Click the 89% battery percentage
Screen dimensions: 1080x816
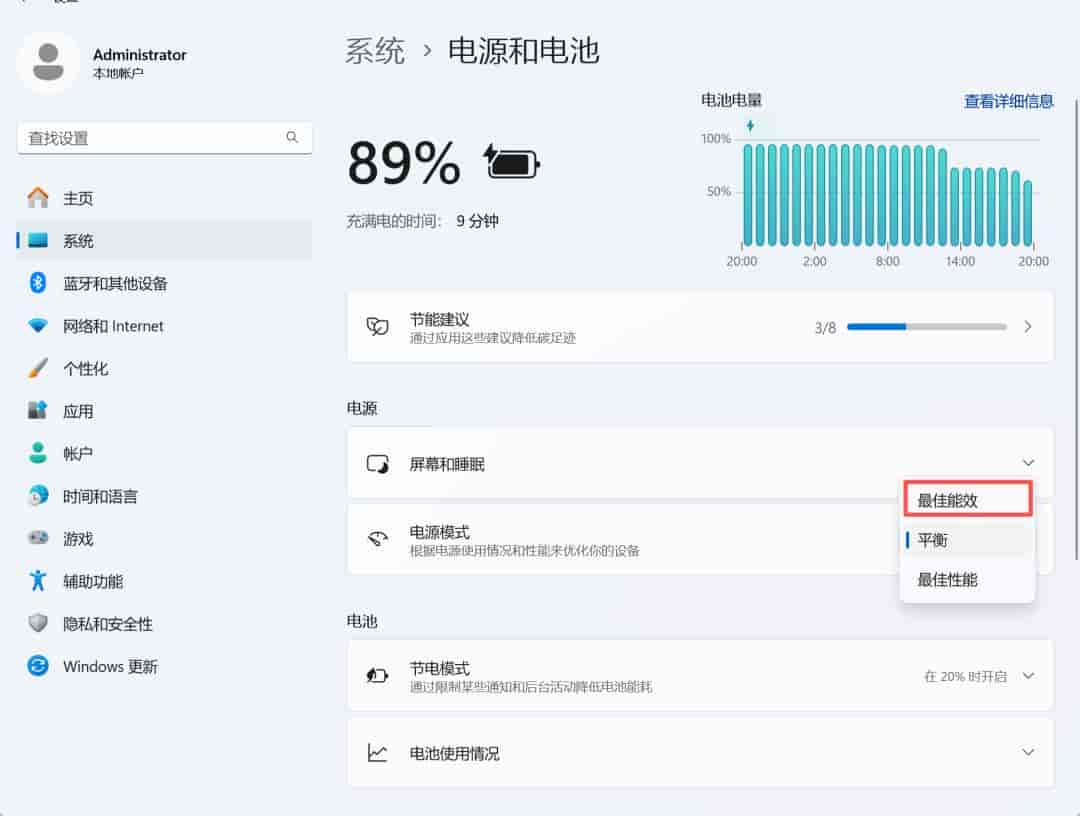404,163
